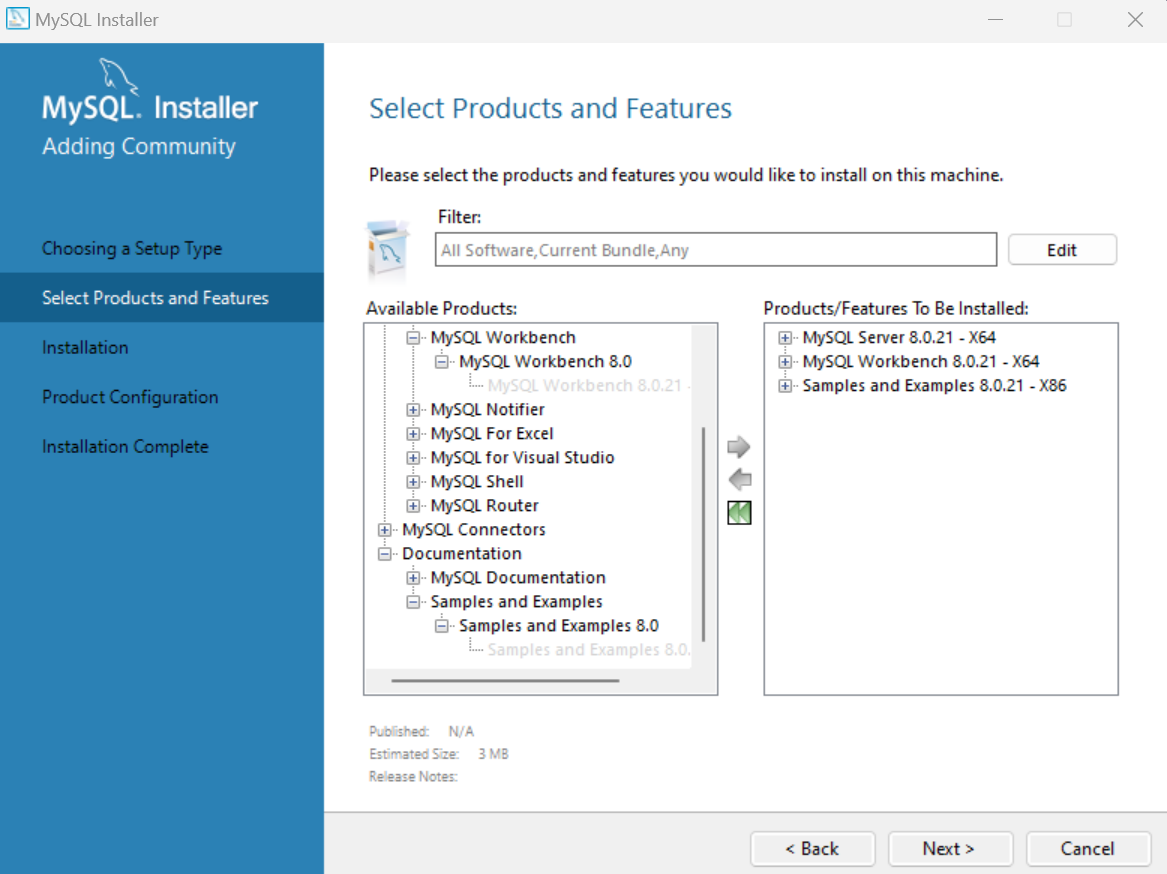Viewport: 1167px width, 874px height.
Task: Collapse the Samples and Examples node
Action: pyautogui.click(x=413, y=602)
